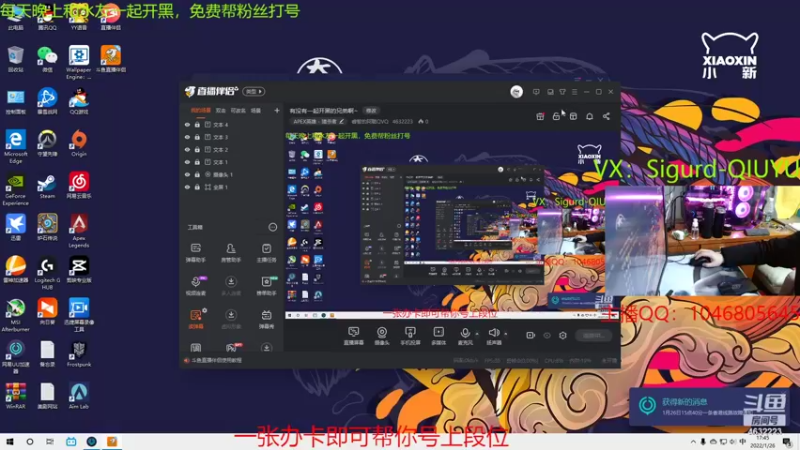The image size is (800, 450).
Task: Open Douyu notification popup 获得新的消息
Action: tap(709, 407)
